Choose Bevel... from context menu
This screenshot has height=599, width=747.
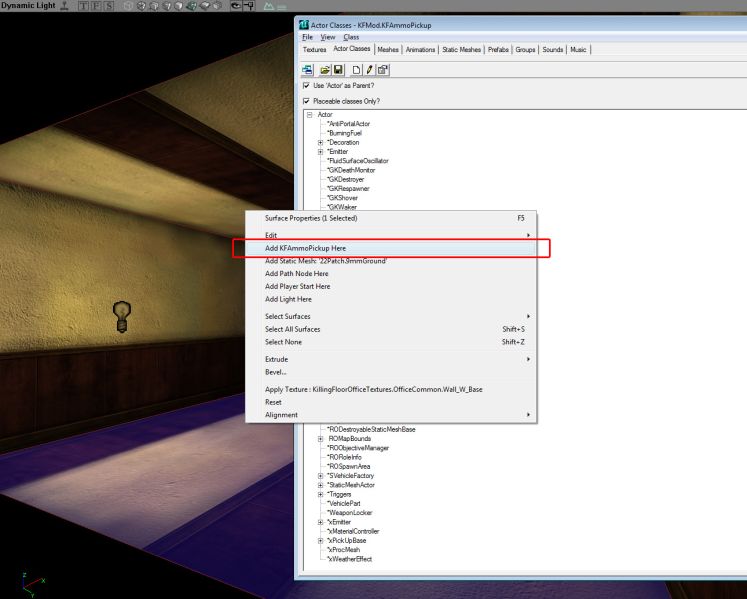click(x=391, y=373)
